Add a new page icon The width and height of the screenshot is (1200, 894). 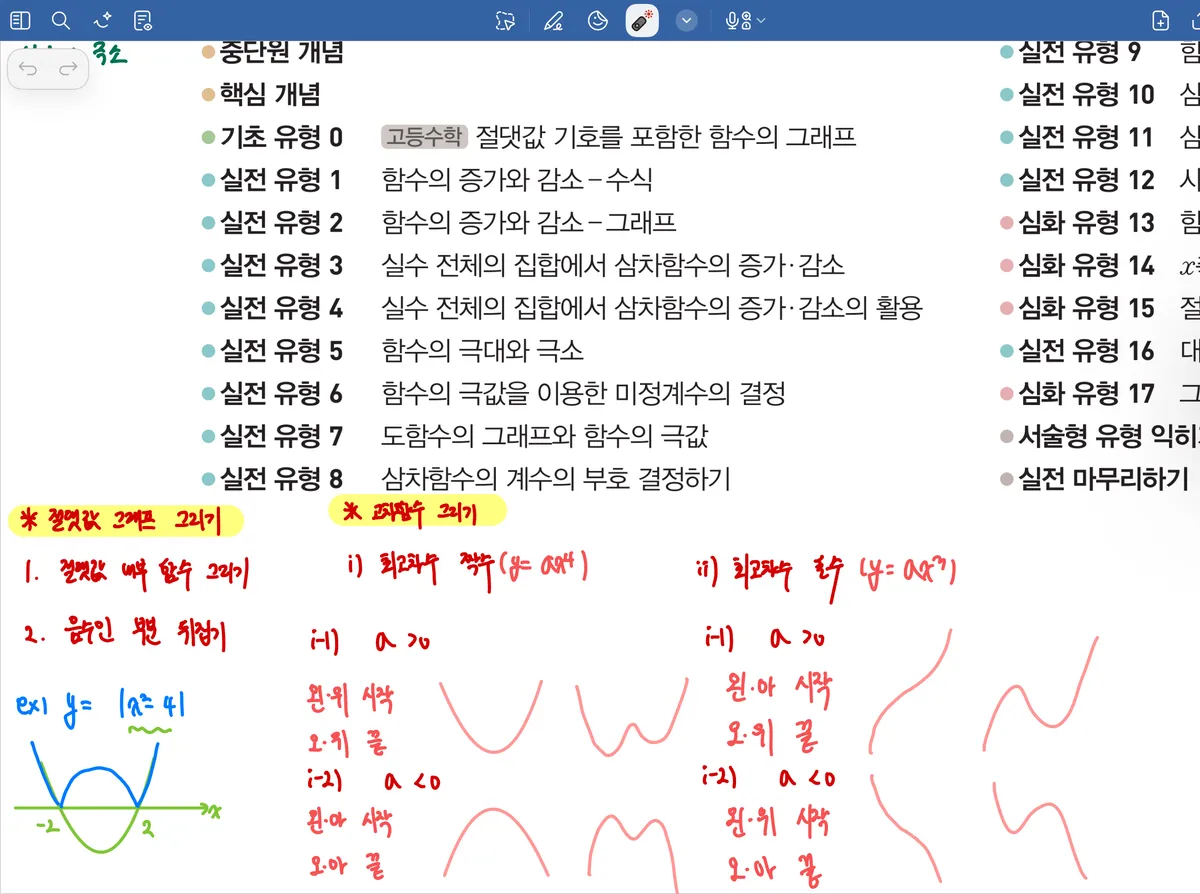coord(1160,20)
